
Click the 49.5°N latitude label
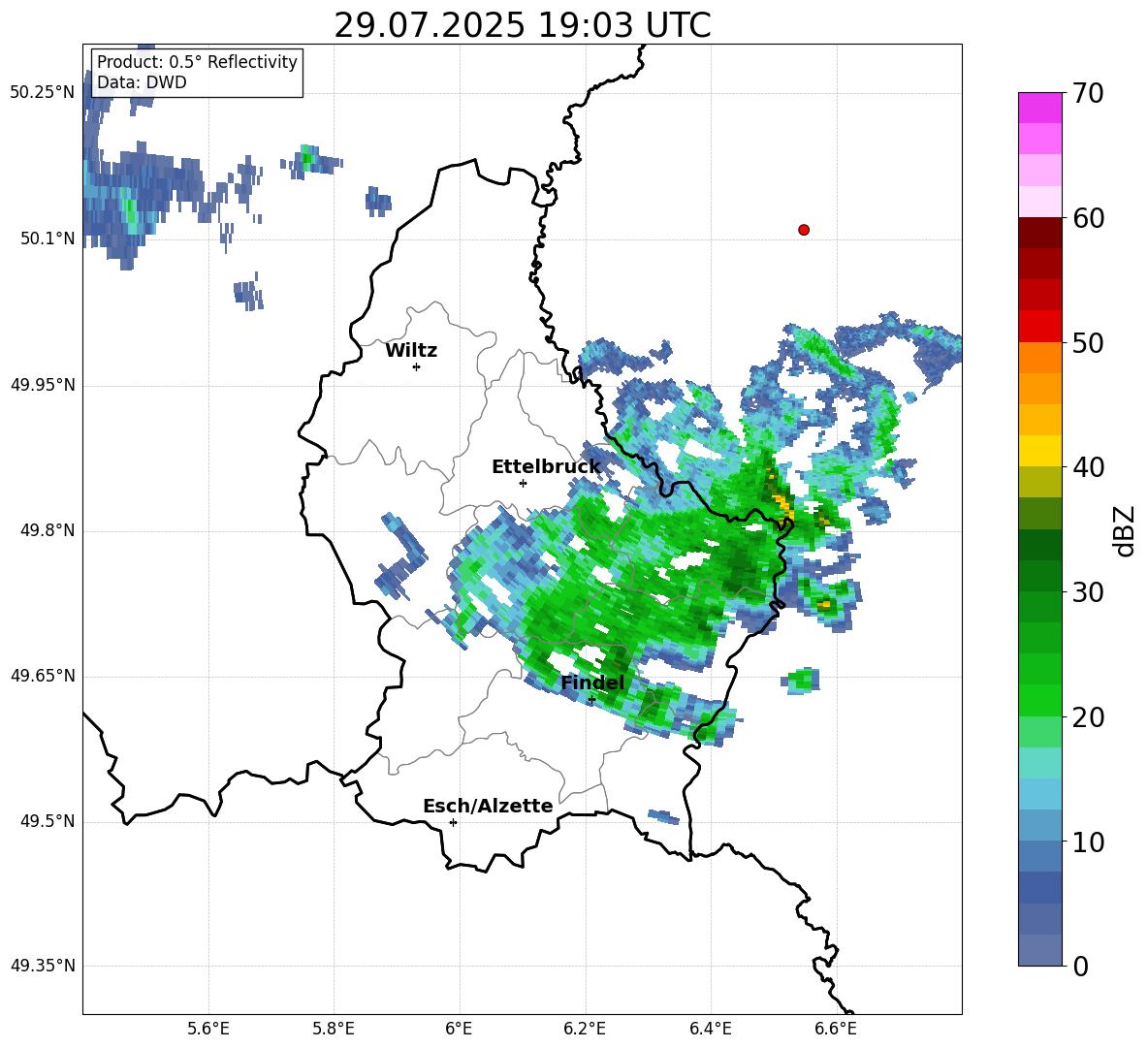pos(48,821)
